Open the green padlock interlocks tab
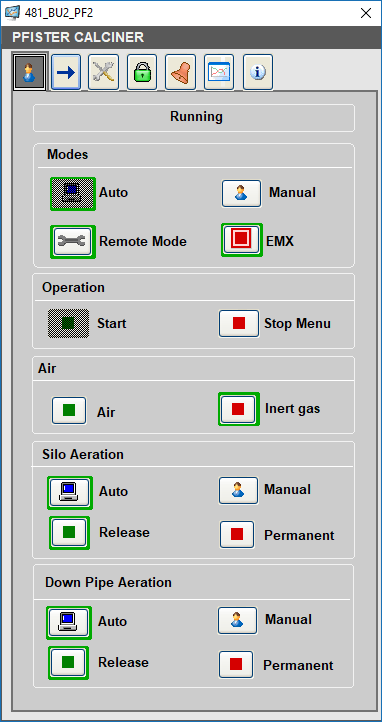382x722 pixels. click(142, 72)
